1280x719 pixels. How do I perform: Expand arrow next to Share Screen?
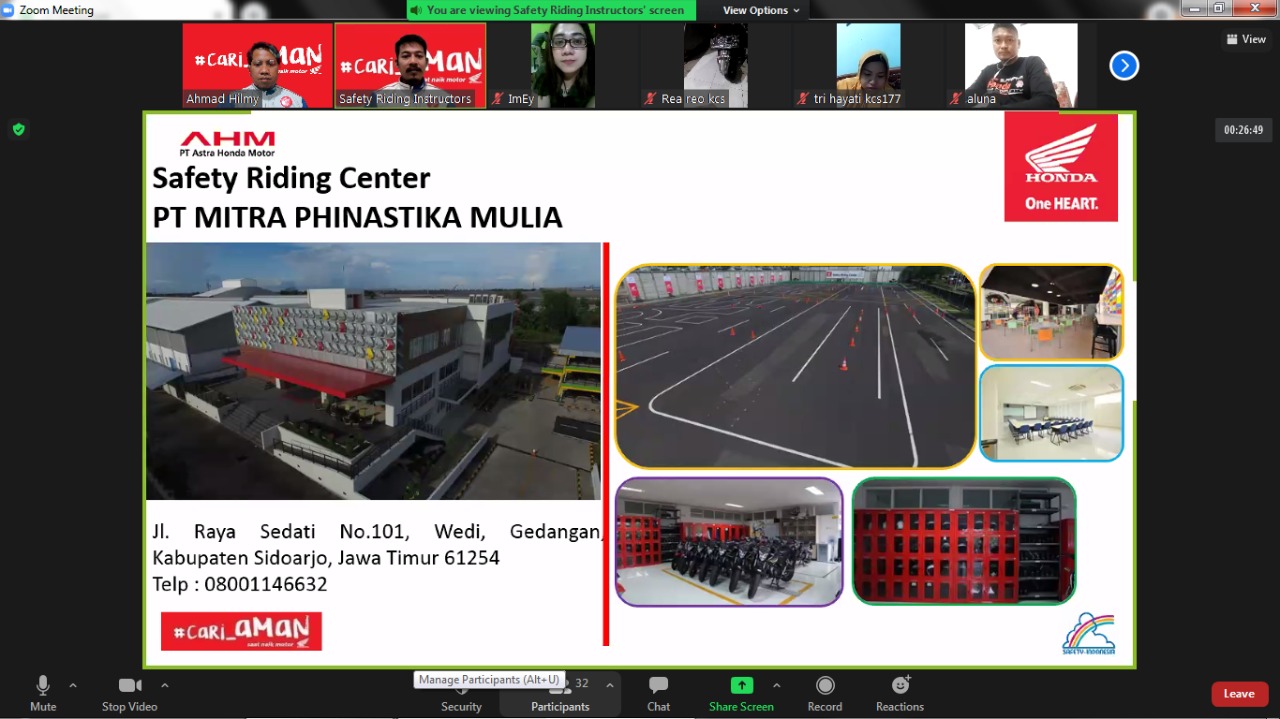tap(776, 685)
